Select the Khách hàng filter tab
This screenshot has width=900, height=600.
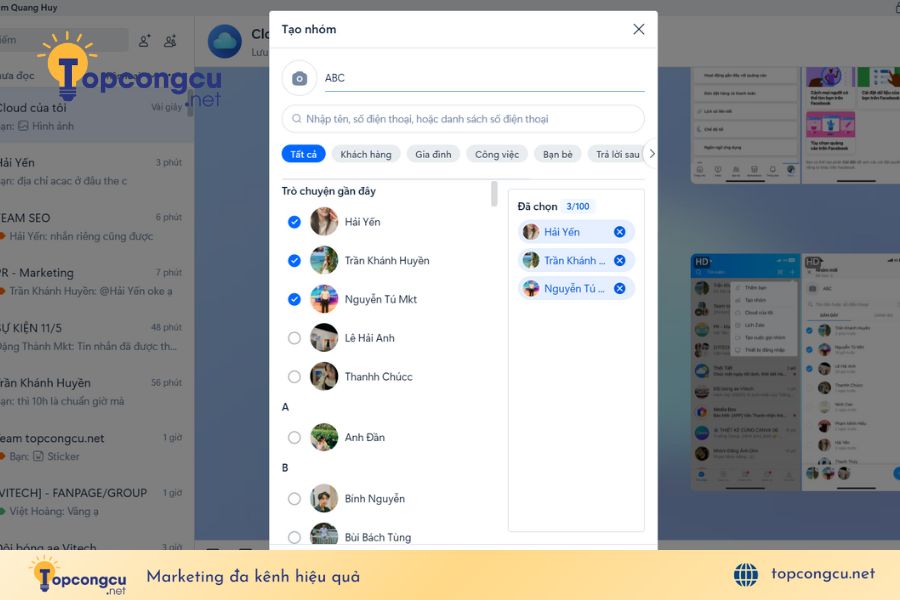point(366,154)
